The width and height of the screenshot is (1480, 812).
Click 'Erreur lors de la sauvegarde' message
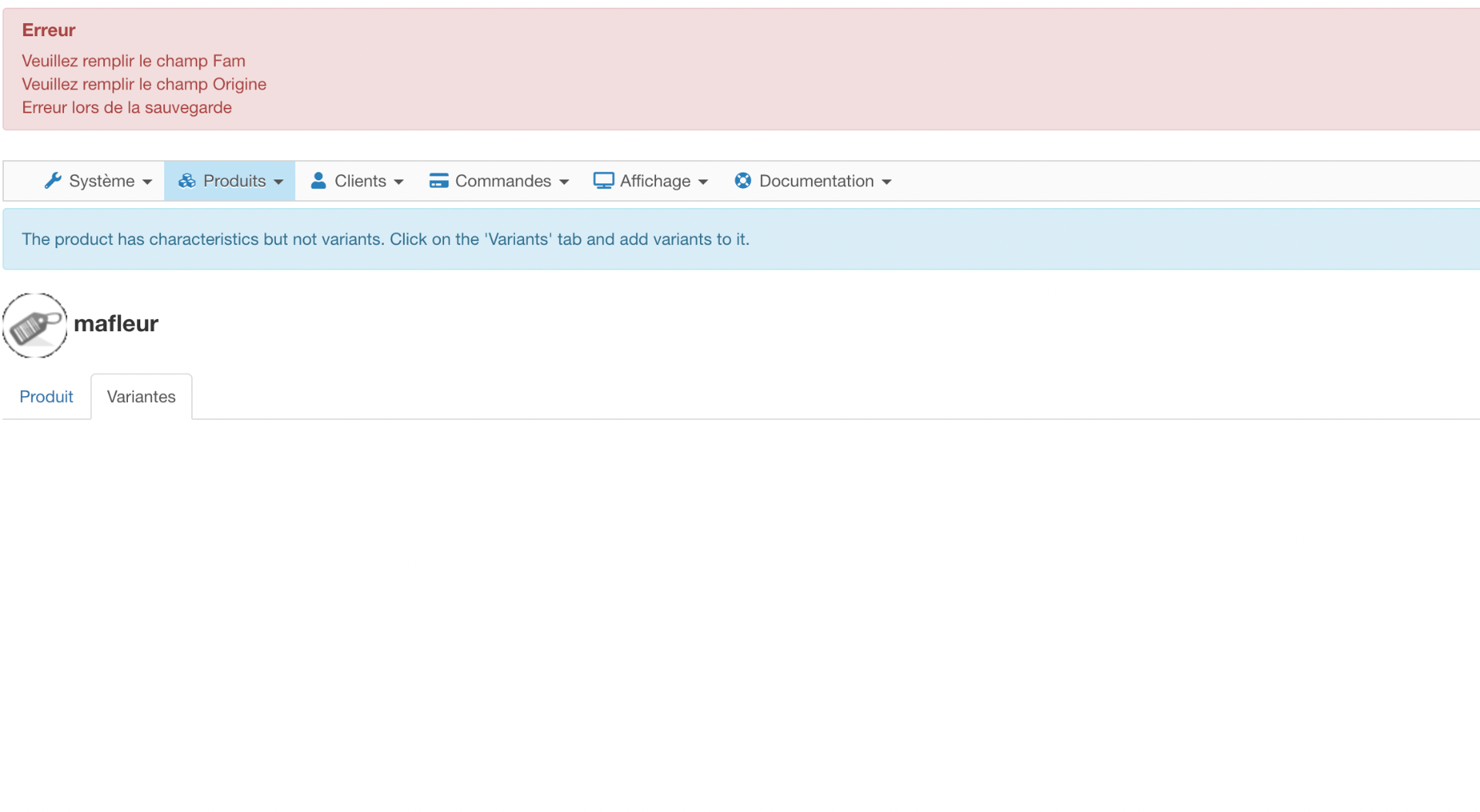[126, 108]
